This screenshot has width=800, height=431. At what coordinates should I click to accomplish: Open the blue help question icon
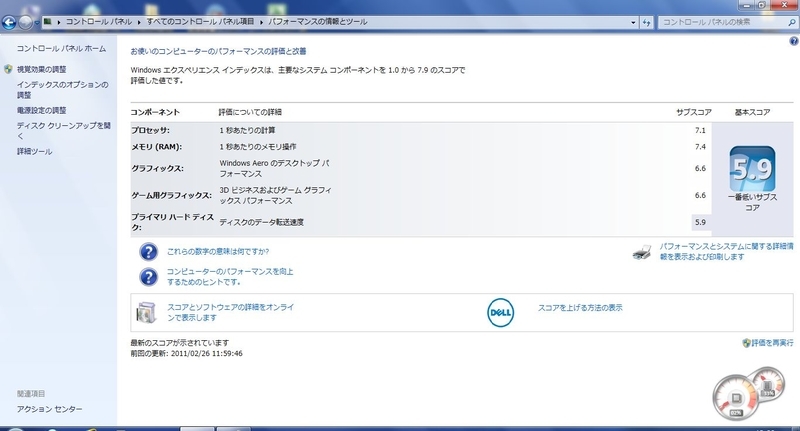click(x=794, y=41)
